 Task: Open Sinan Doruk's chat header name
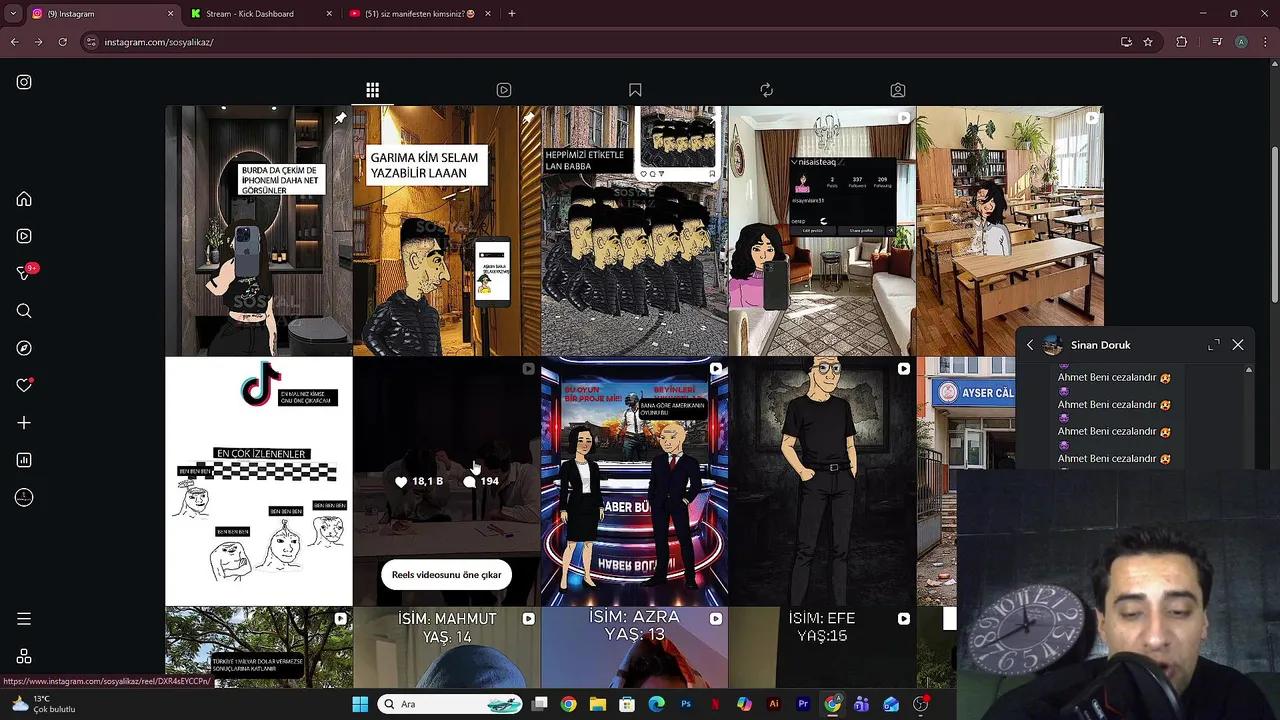point(1100,345)
